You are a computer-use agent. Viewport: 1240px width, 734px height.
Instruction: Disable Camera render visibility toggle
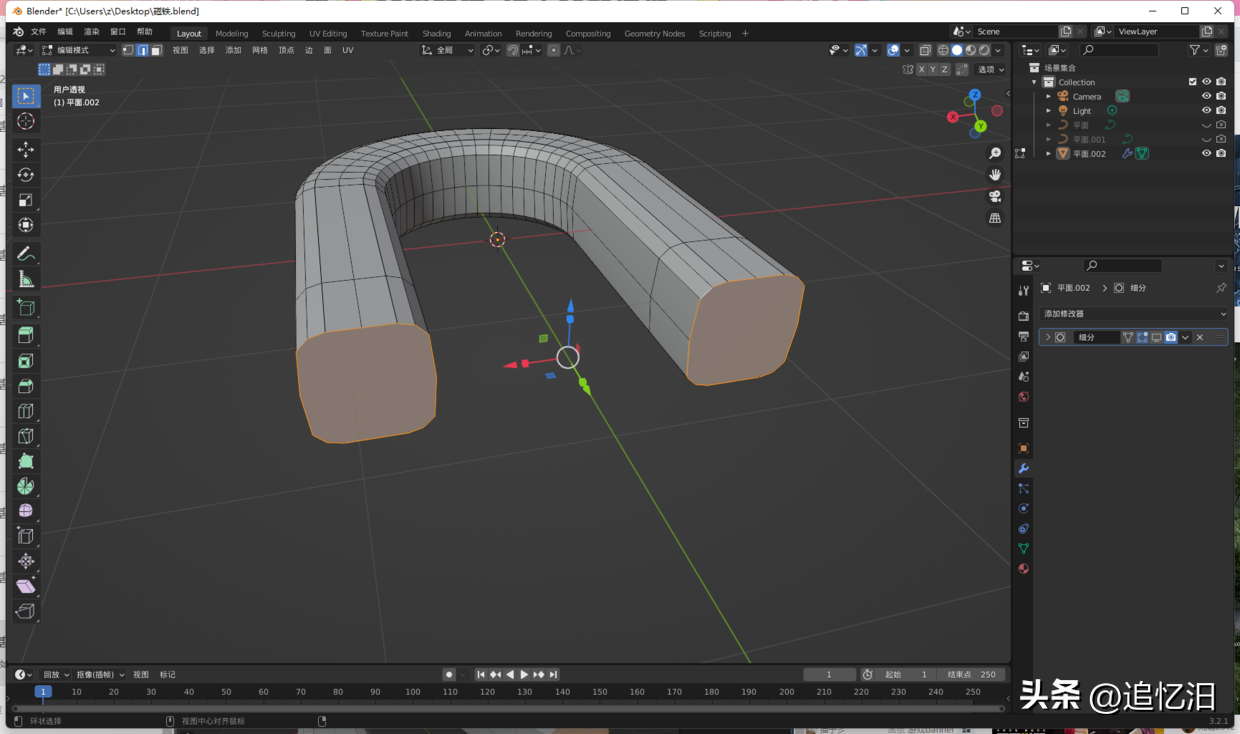1221,95
